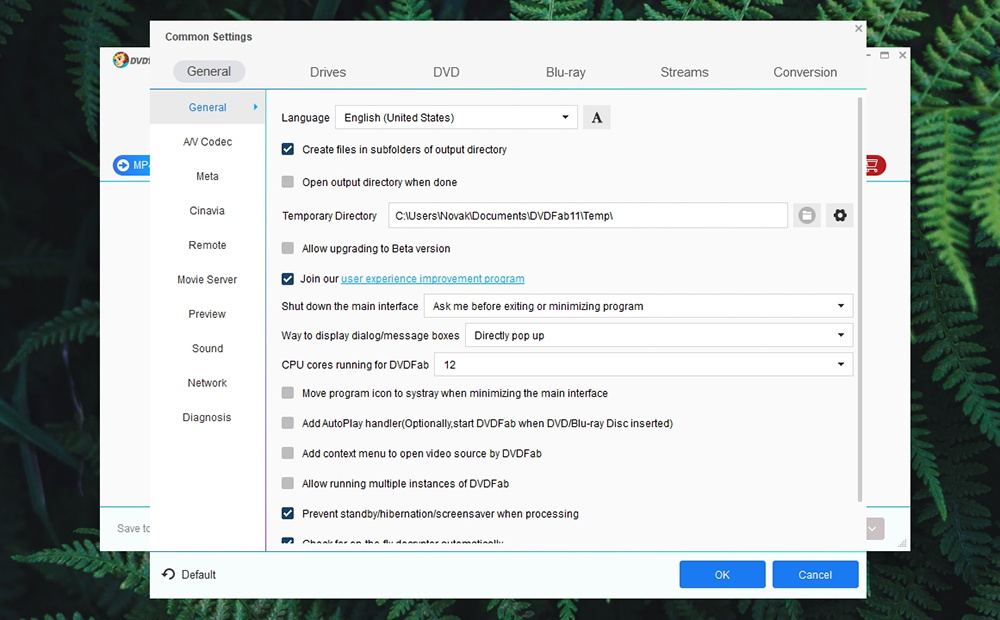1000x620 pixels.
Task: Select Diagnosis in the sidebar
Action: (x=207, y=417)
